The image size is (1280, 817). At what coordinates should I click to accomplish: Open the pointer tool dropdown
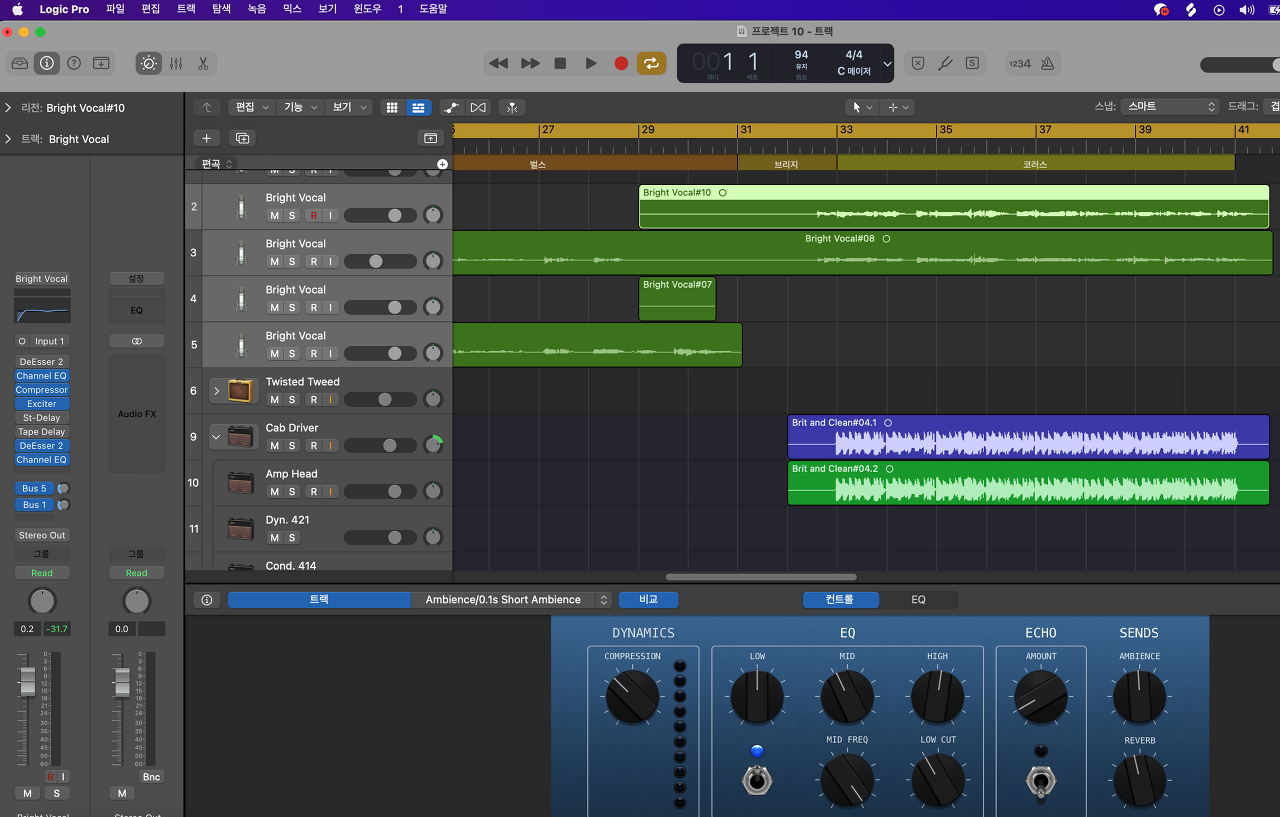861,107
